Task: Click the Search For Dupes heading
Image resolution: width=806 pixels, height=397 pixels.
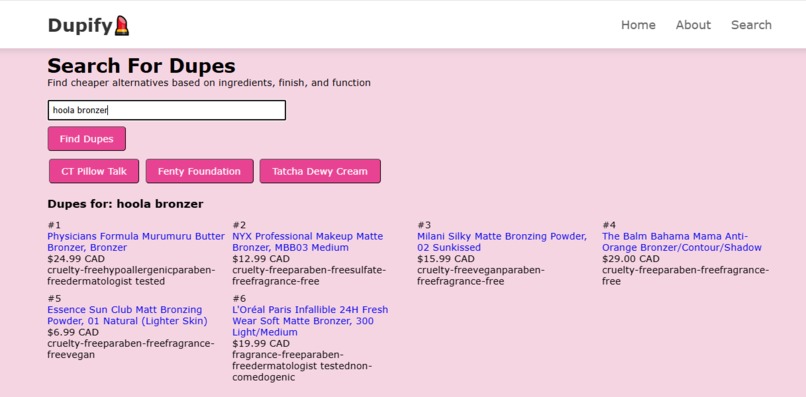Action: point(141,66)
